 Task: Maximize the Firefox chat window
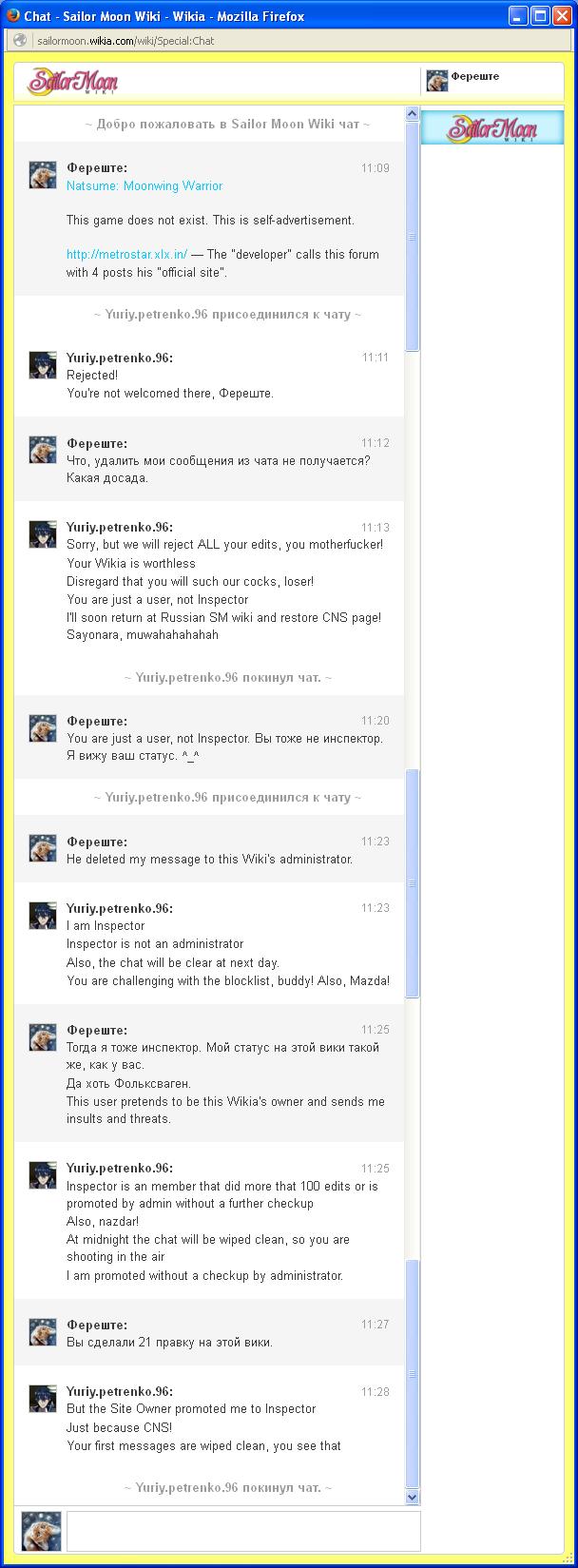pyautogui.click(x=540, y=15)
